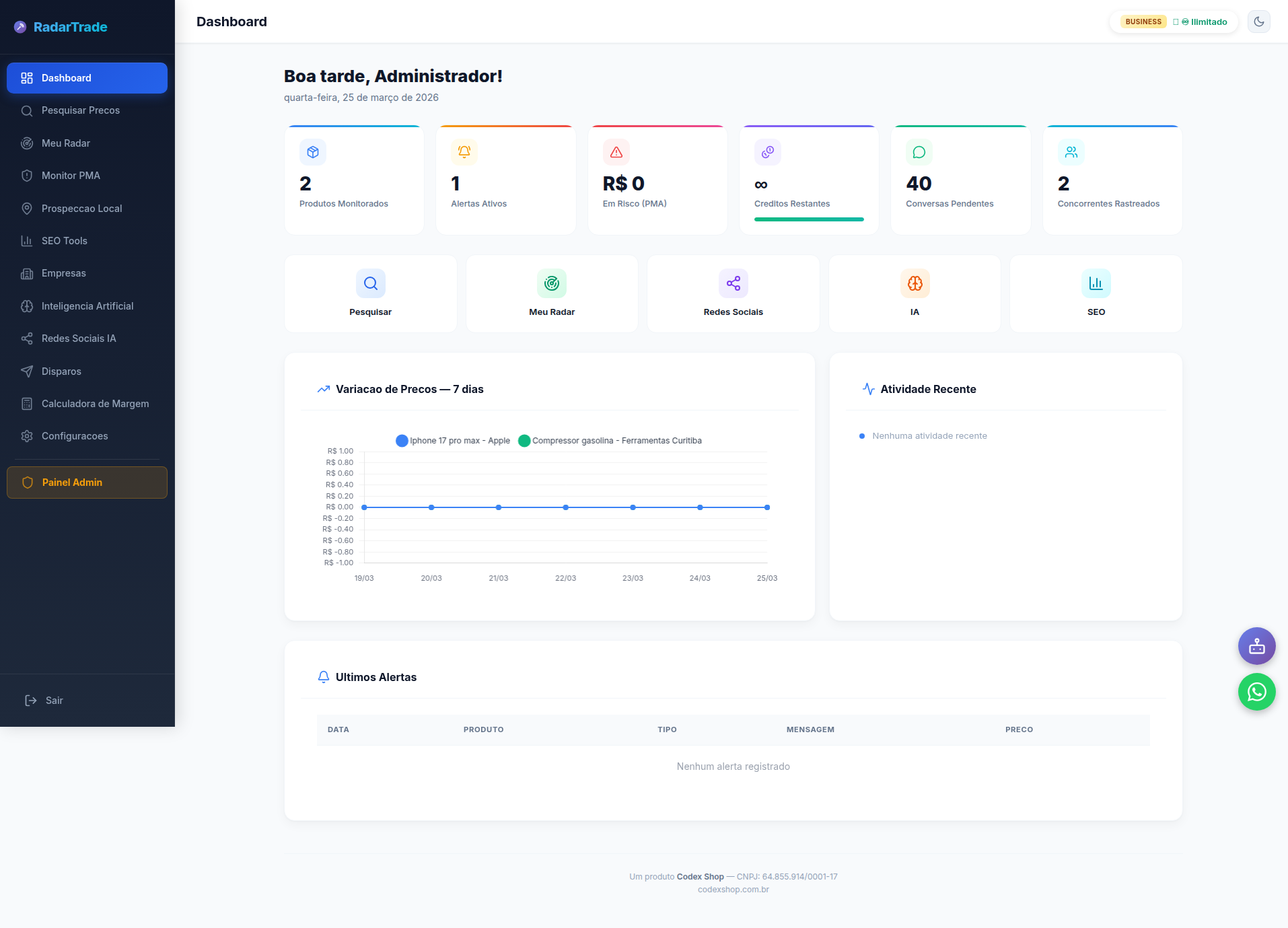Viewport: 1288px width, 928px height.
Task: Open the Monitor PMA shield icon
Action: click(27, 175)
